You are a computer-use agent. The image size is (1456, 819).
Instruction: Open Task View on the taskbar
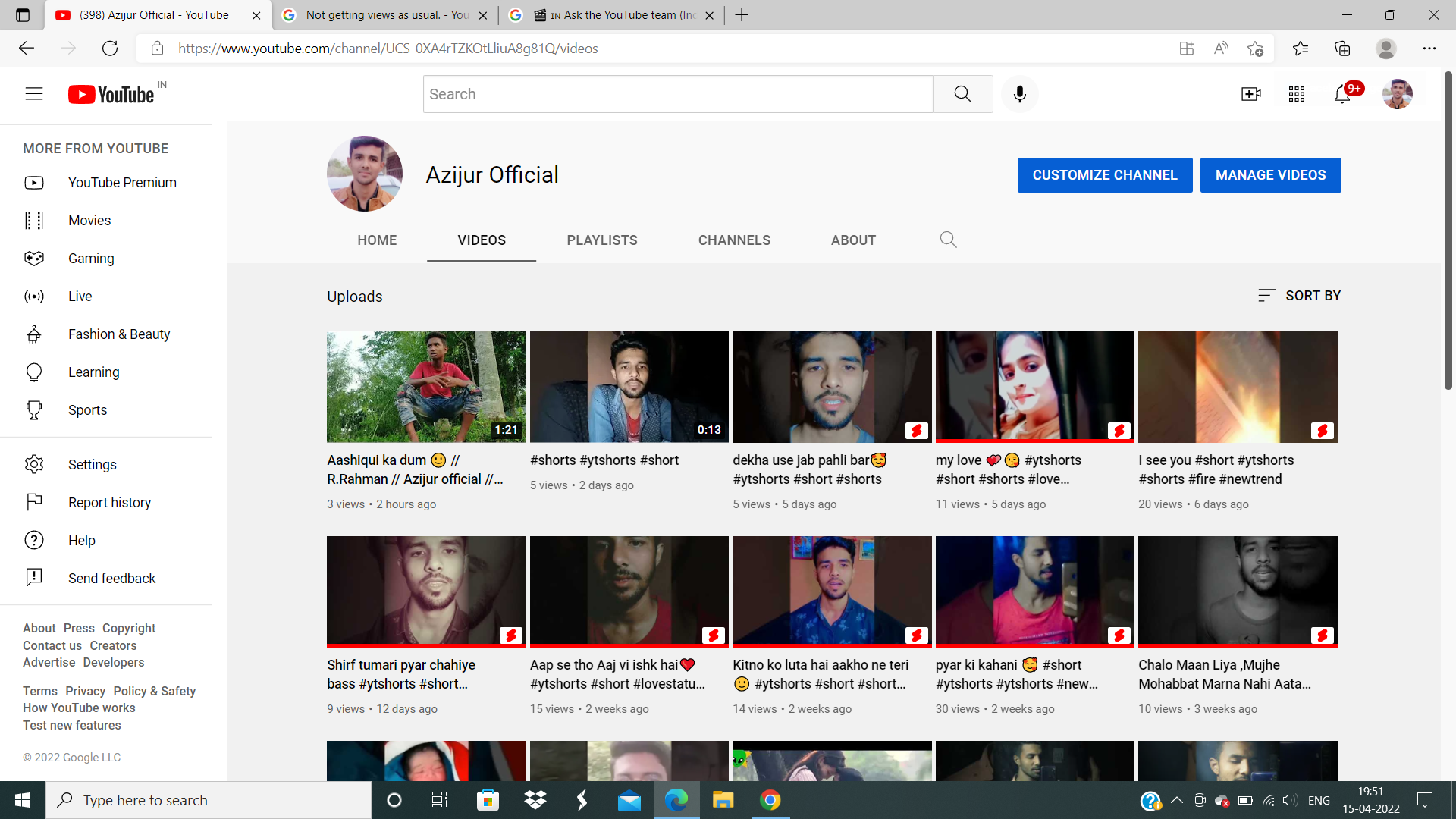point(440,800)
